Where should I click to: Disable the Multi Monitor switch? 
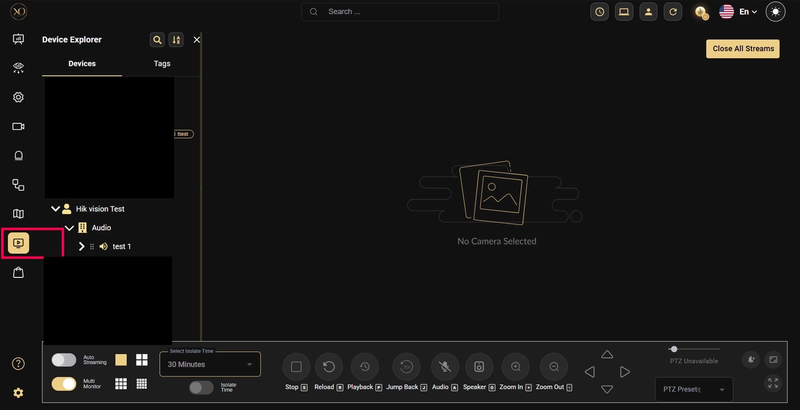[x=64, y=383]
